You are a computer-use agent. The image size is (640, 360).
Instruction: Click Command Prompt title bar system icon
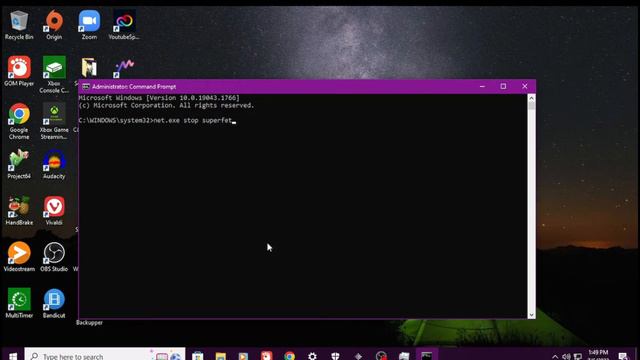[86, 87]
